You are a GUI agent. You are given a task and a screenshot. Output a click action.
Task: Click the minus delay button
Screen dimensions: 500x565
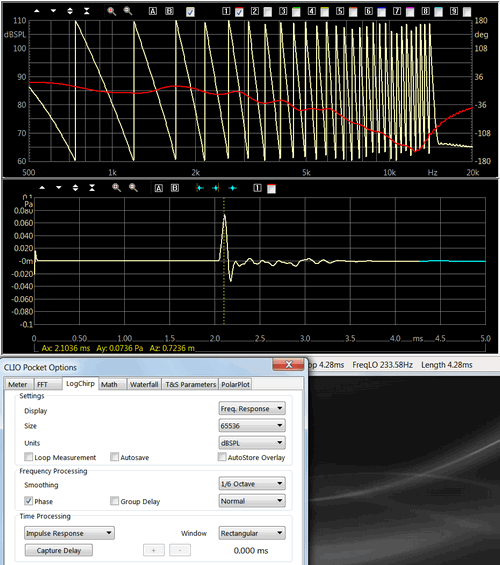[180, 550]
